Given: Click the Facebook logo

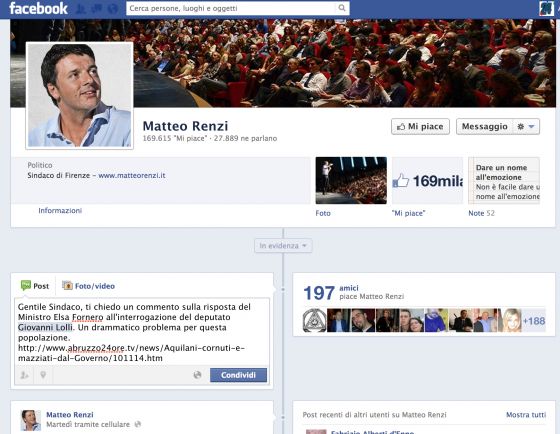Looking at the screenshot, I should 39,8.
